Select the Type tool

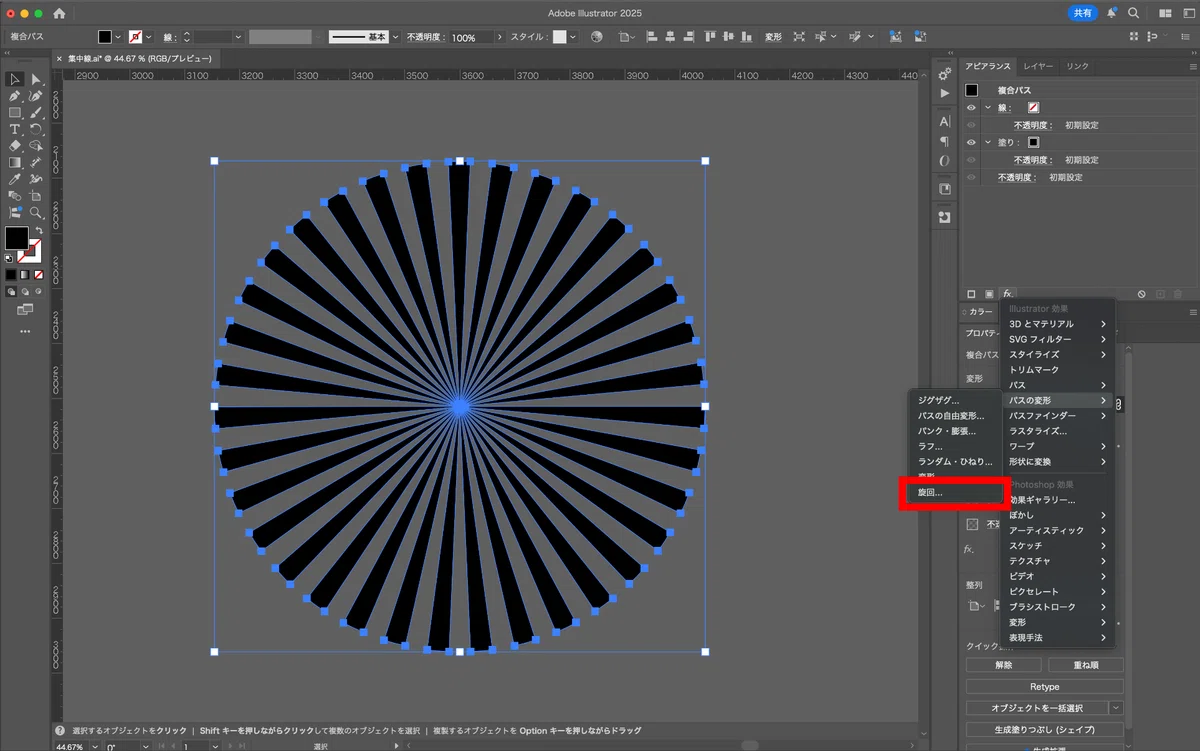pyautogui.click(x=15, y=129)
